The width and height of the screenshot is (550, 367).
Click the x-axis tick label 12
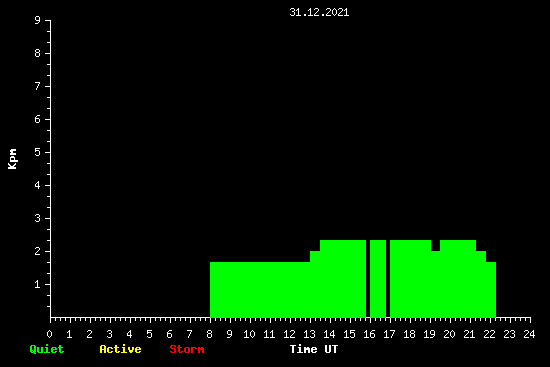point(289,334)
